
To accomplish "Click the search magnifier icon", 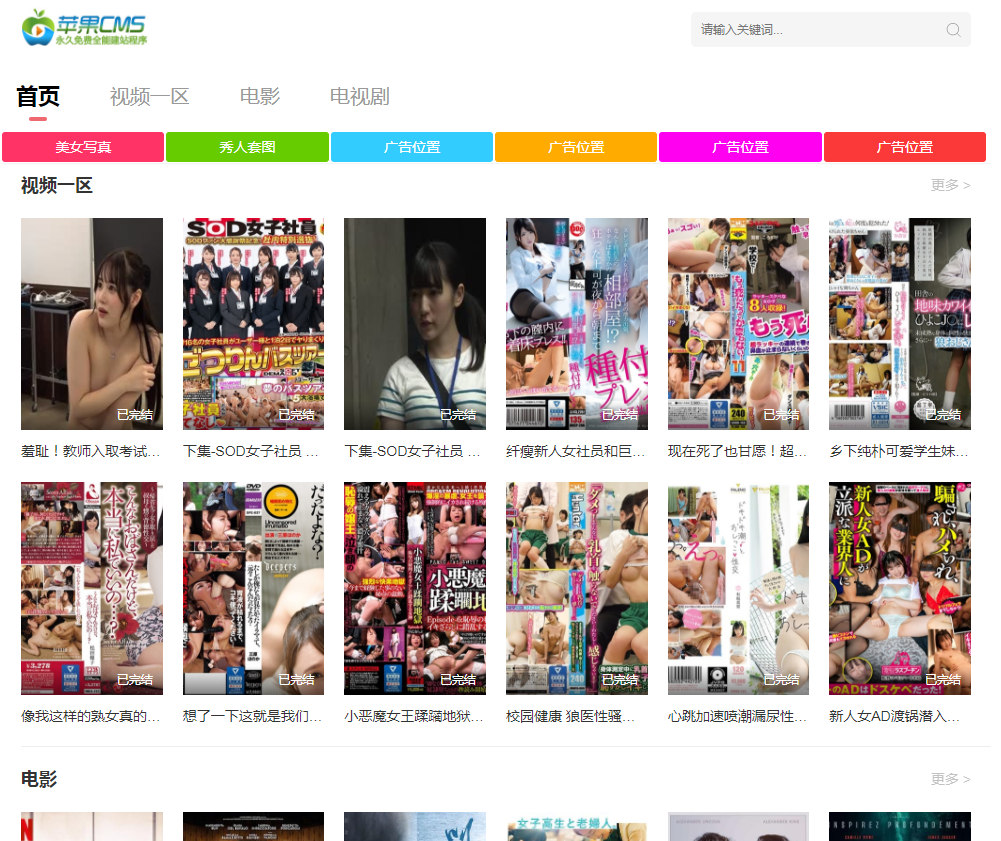I will point(953,30).
